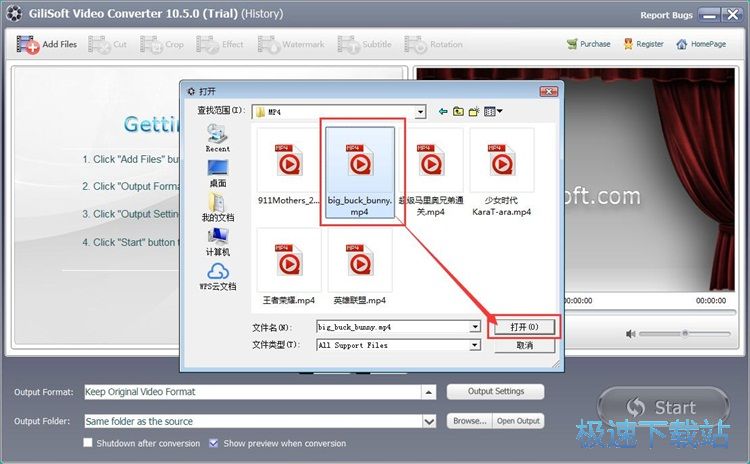Click the Start conversion button

(663, 408)
